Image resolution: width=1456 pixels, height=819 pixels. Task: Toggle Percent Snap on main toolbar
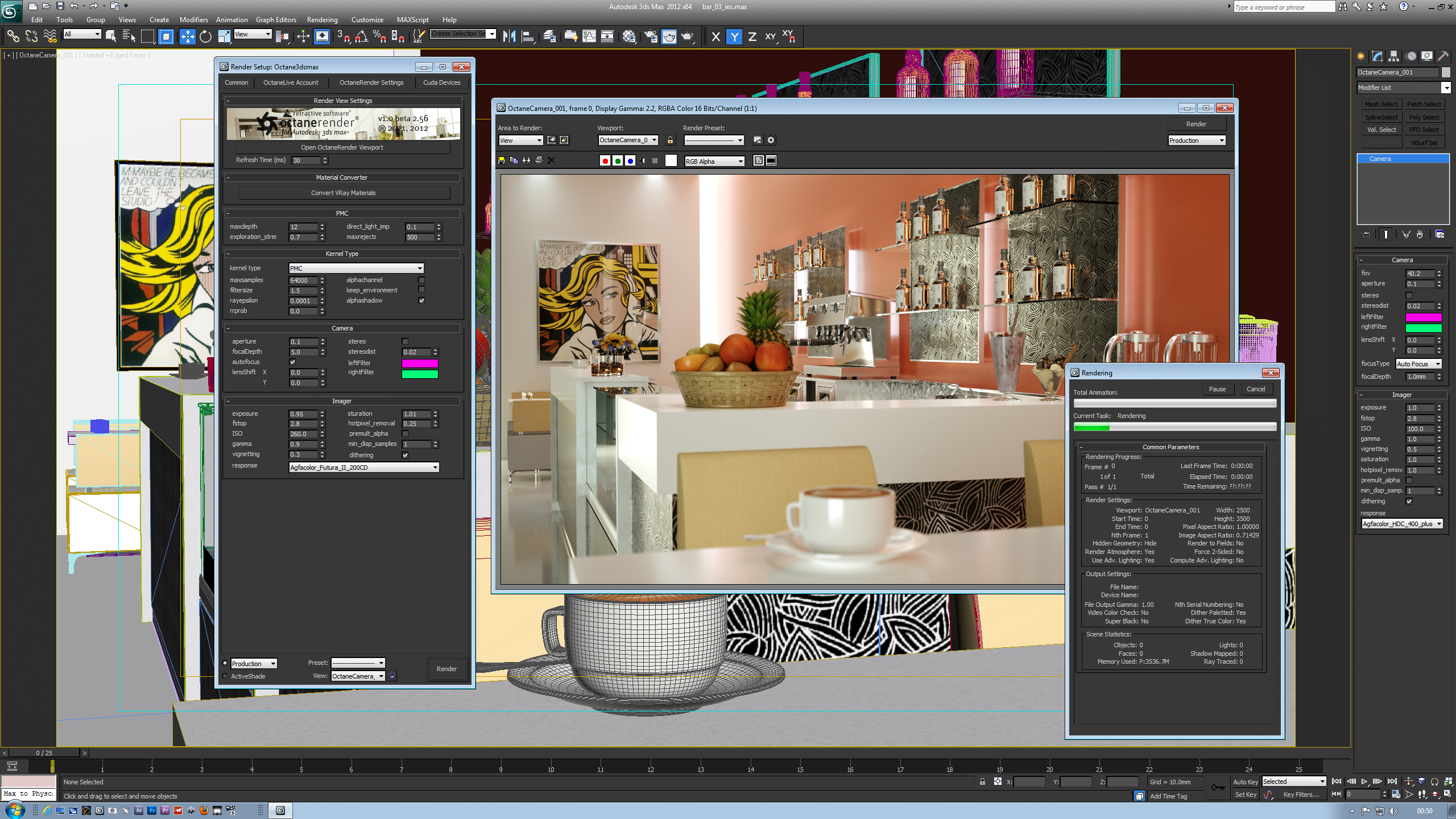pos(379,36)
